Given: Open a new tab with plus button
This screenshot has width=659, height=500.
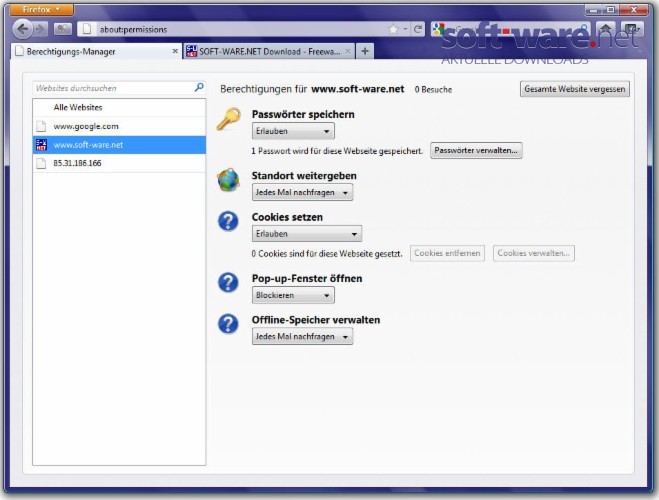Looking at the screenshot, I should (x=365, y=51).
